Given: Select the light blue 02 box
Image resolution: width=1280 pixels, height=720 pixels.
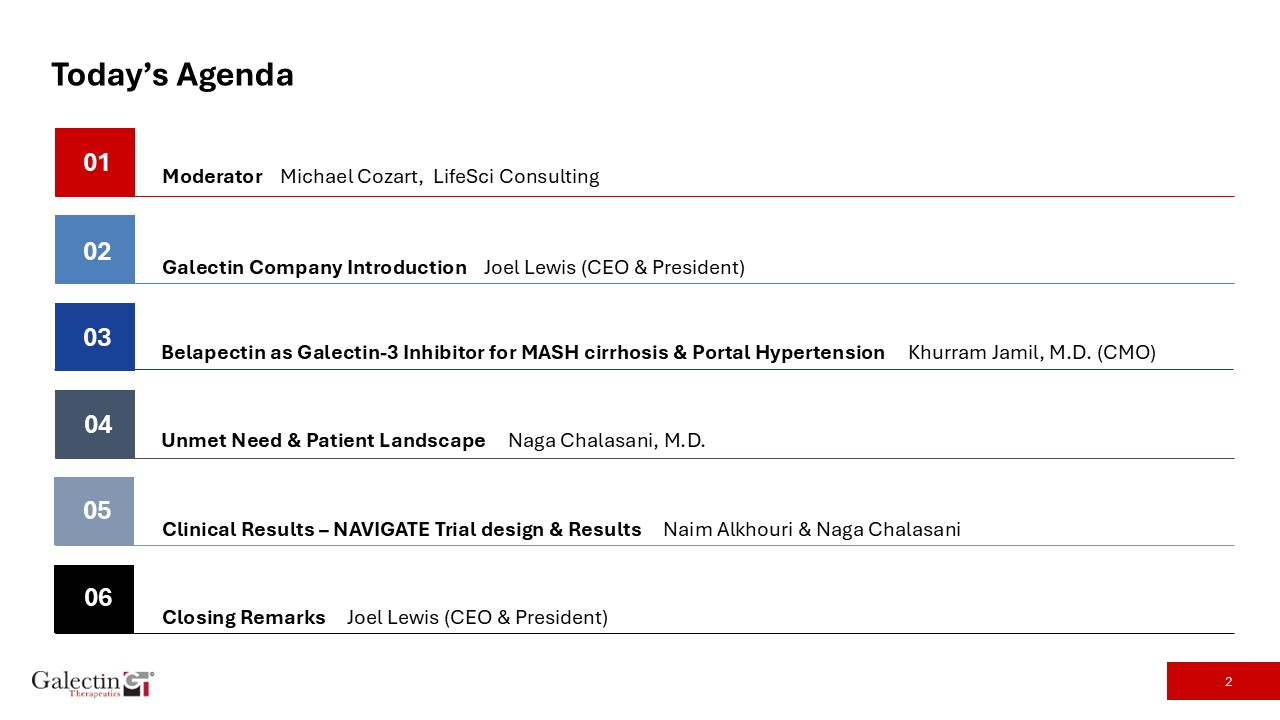Looking at the screenshot, I should click(95, 250).
